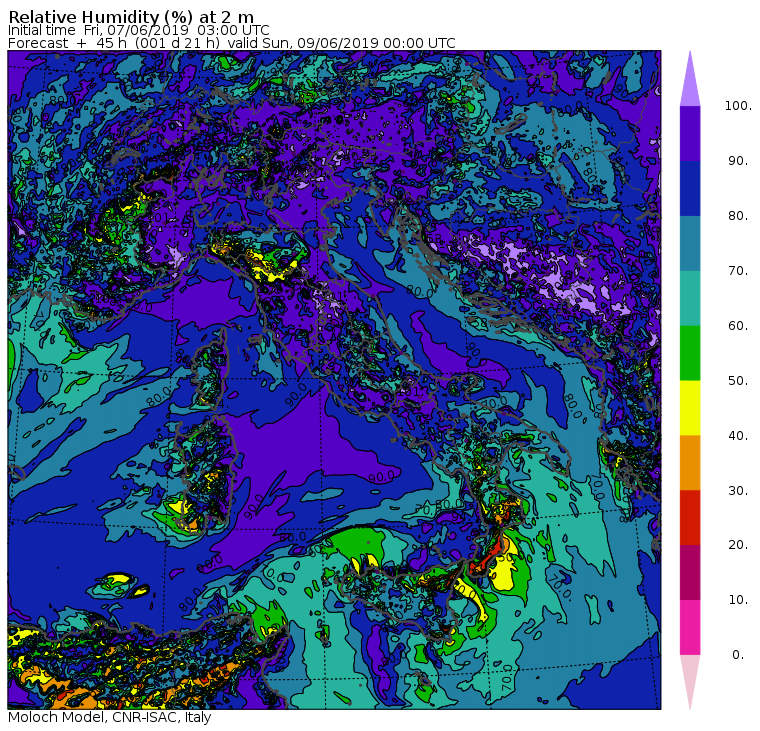760x731 pixels.
Task: Click the '60.' legend label
Action: pyautogui.click(x=738, y=326)
